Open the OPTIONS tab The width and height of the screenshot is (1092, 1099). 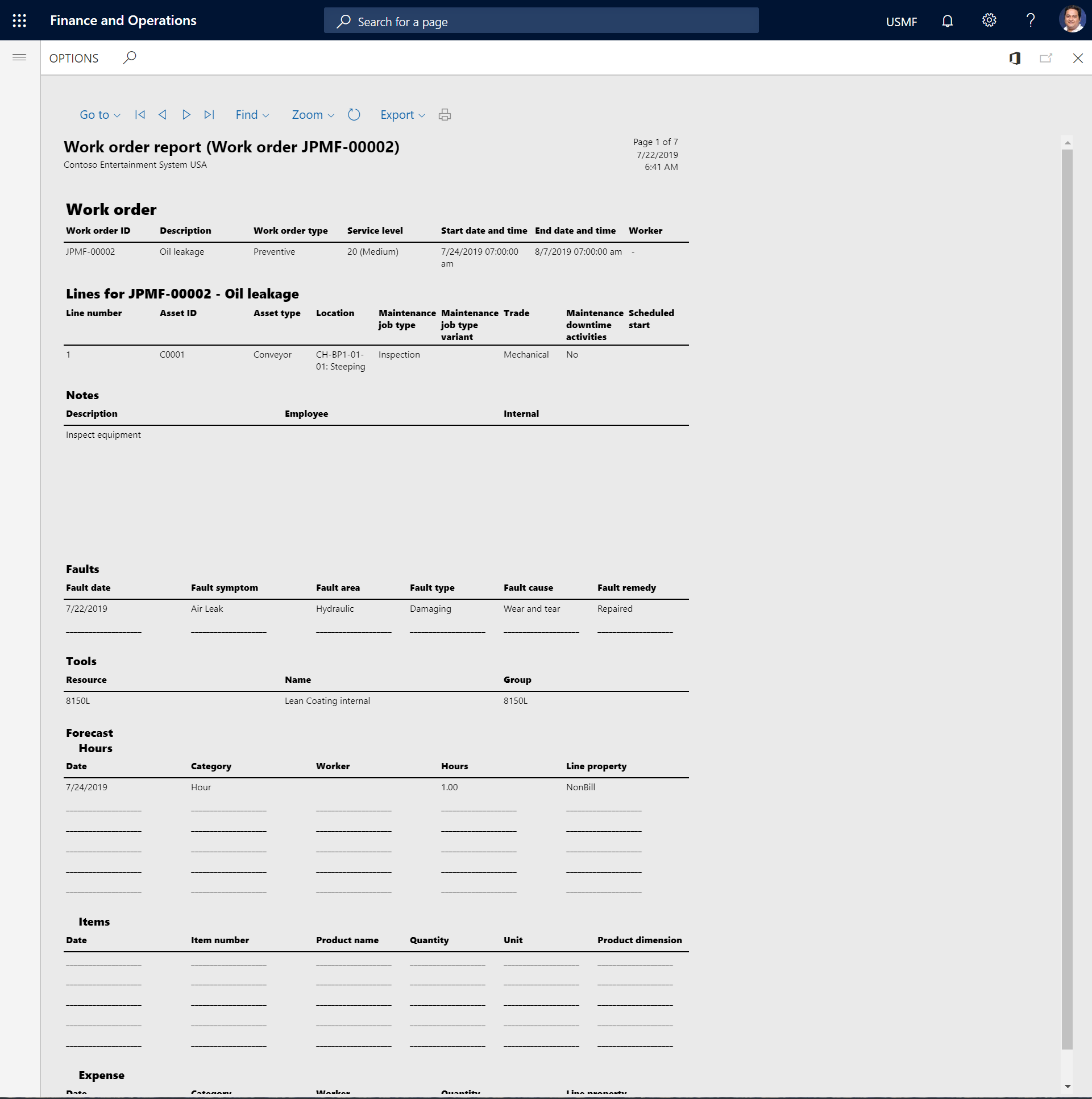pyautogui.click(x=74, y=58)
